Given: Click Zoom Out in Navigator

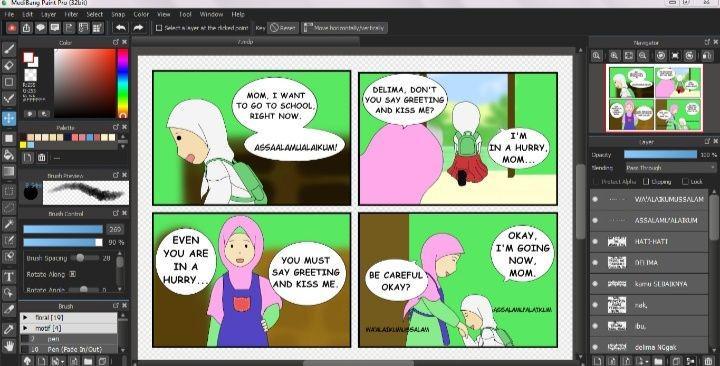Looking at the screenshot, I should pos(643,56).
